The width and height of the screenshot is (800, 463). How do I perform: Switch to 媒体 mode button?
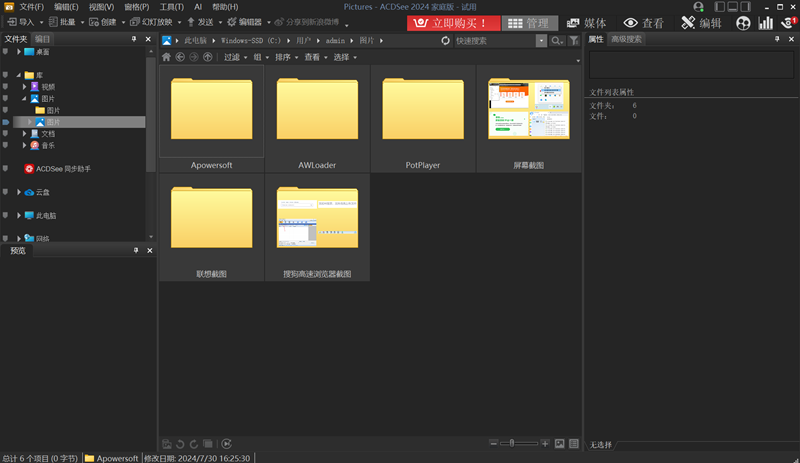coord(586,23)
